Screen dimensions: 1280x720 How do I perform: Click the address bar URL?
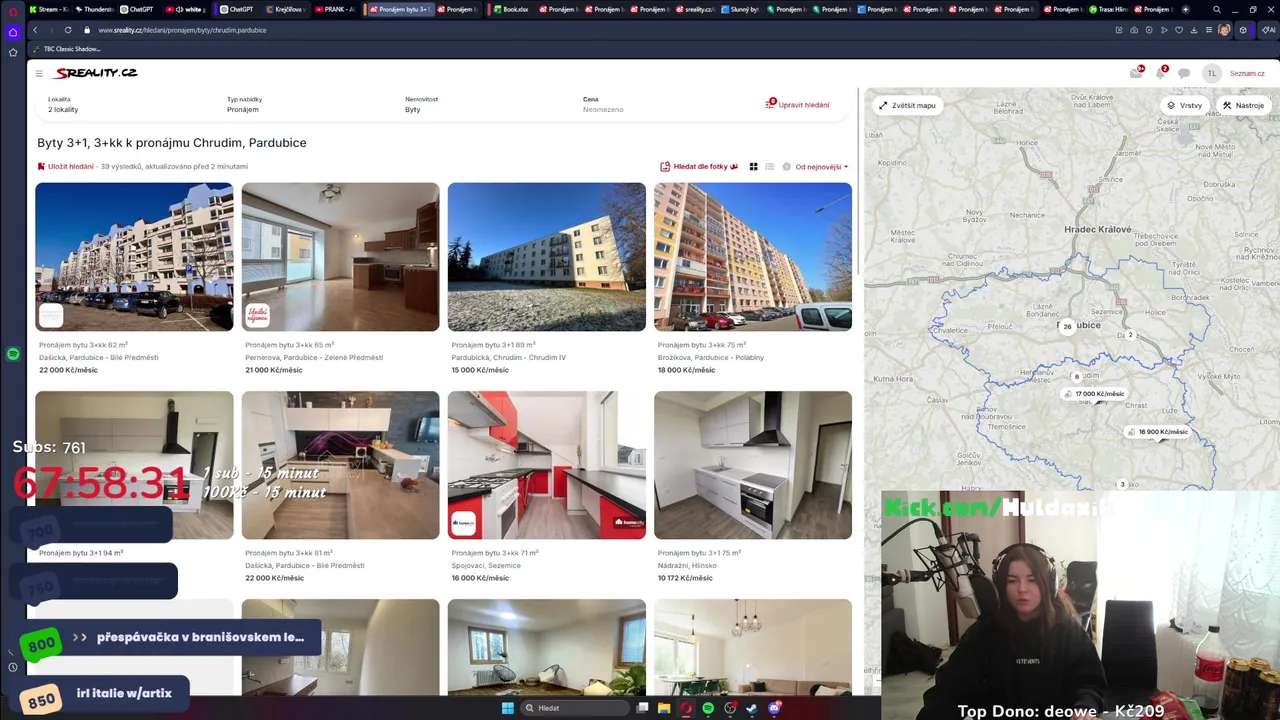(182, 30)
